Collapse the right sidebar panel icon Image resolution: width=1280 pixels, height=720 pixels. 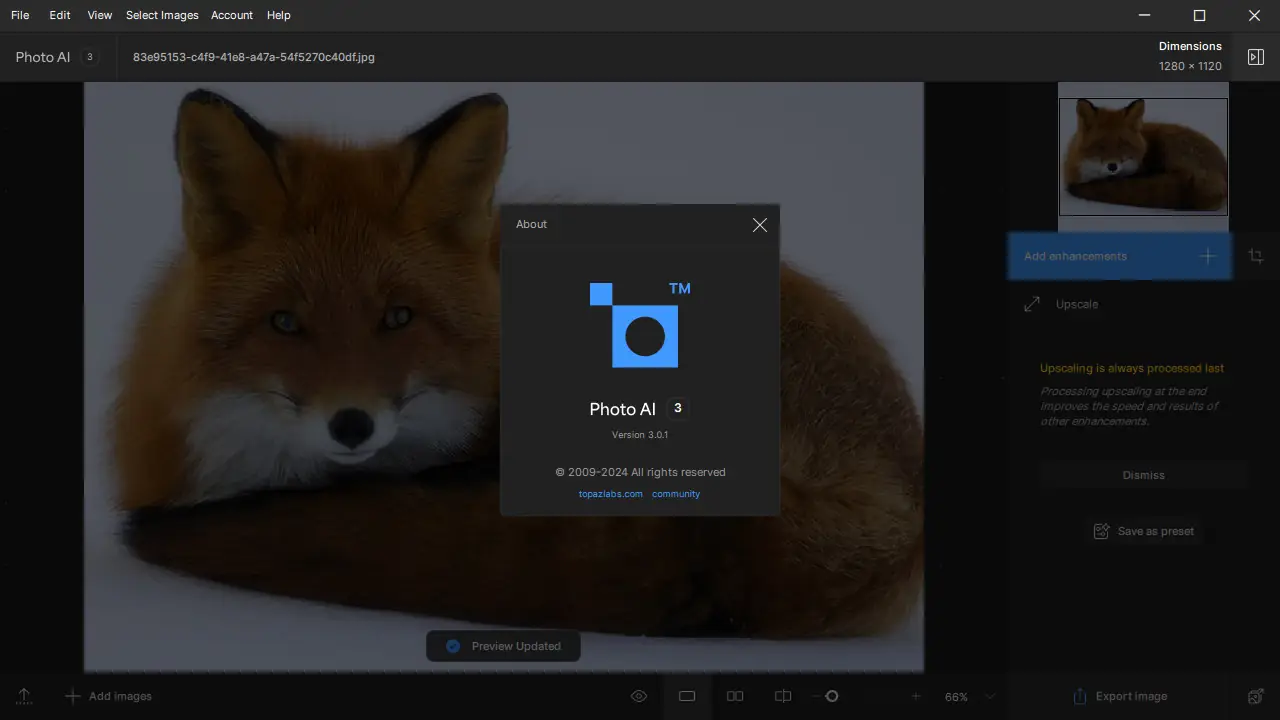point(1256,57)
